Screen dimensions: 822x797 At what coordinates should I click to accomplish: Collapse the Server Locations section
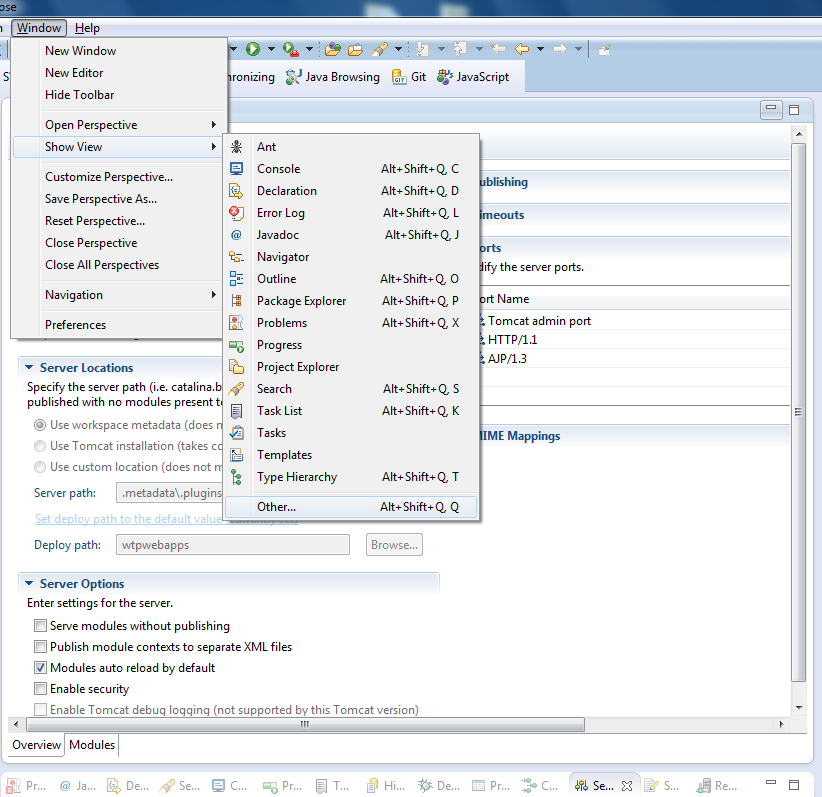click(29, 367)
